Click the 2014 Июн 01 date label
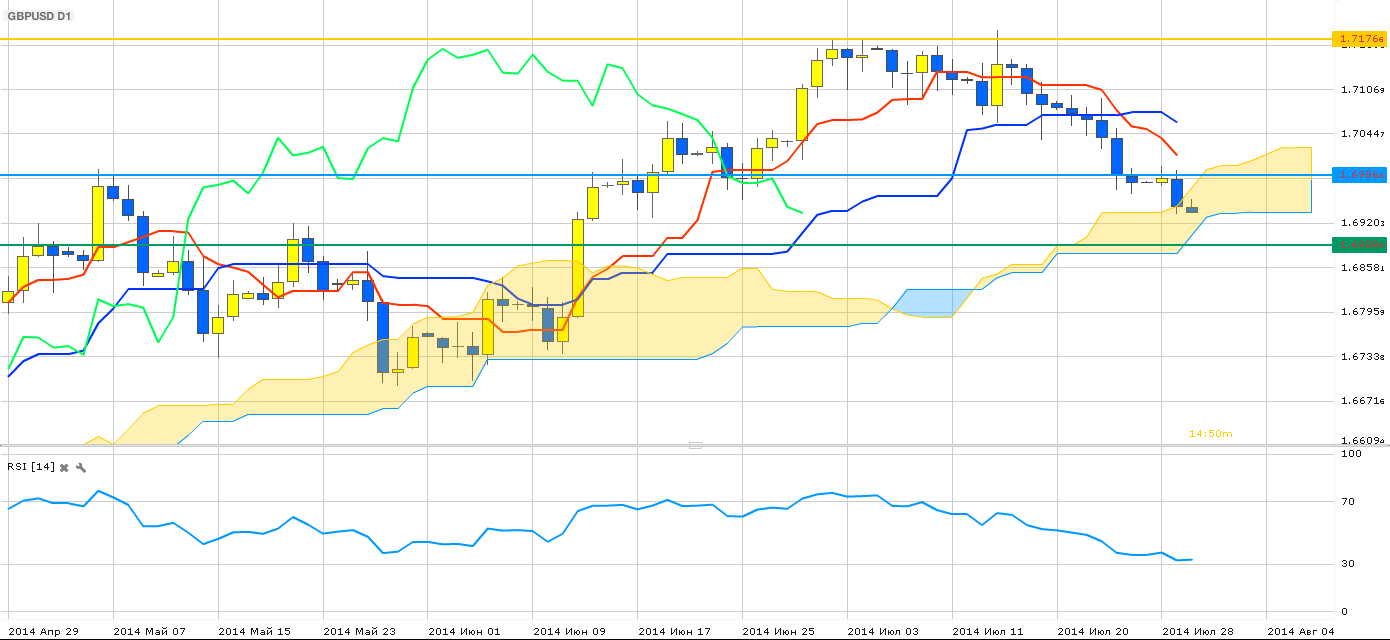 [x=464, y=631]
